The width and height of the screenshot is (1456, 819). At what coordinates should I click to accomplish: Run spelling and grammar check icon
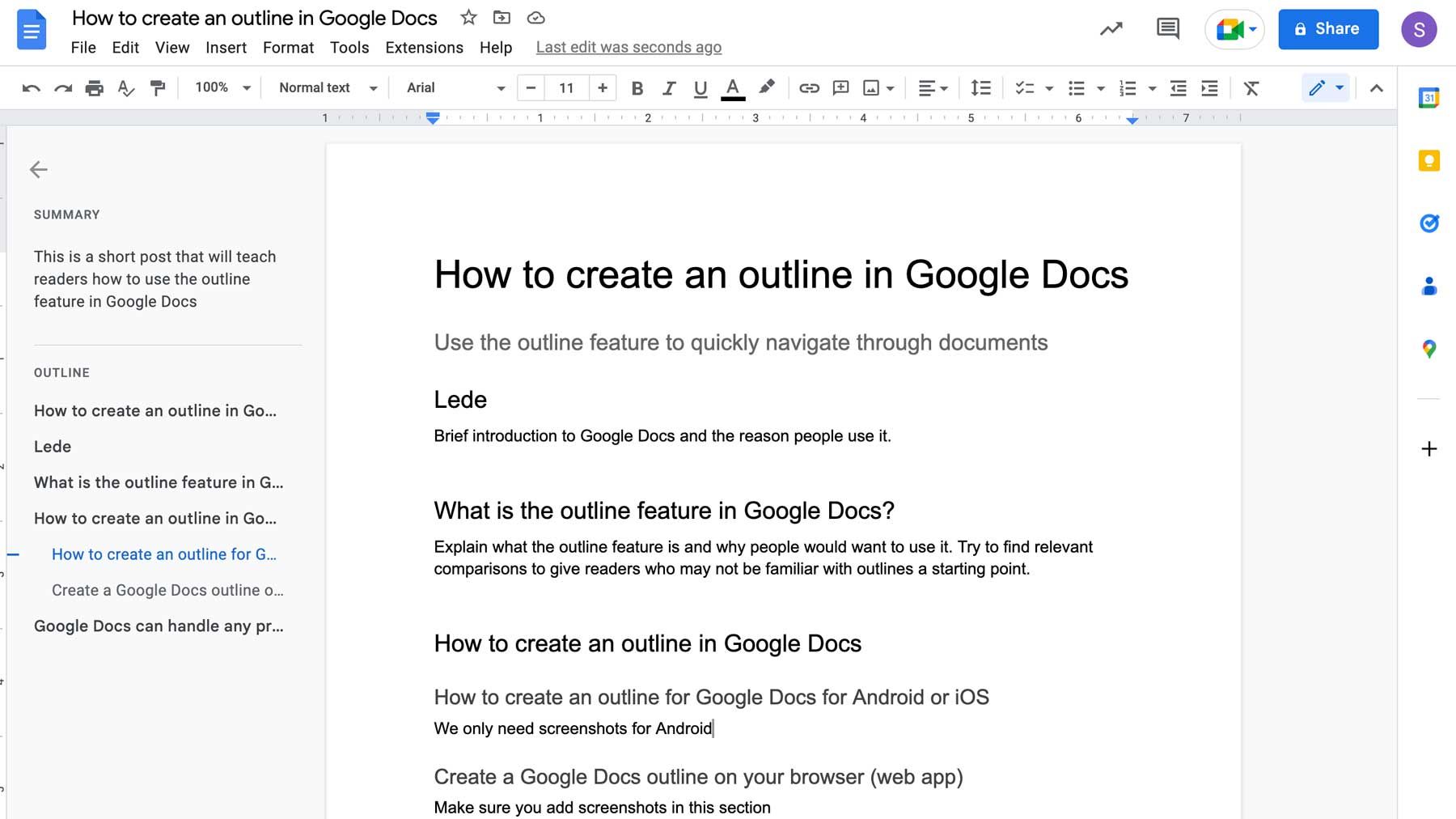[x=125, y=88]
